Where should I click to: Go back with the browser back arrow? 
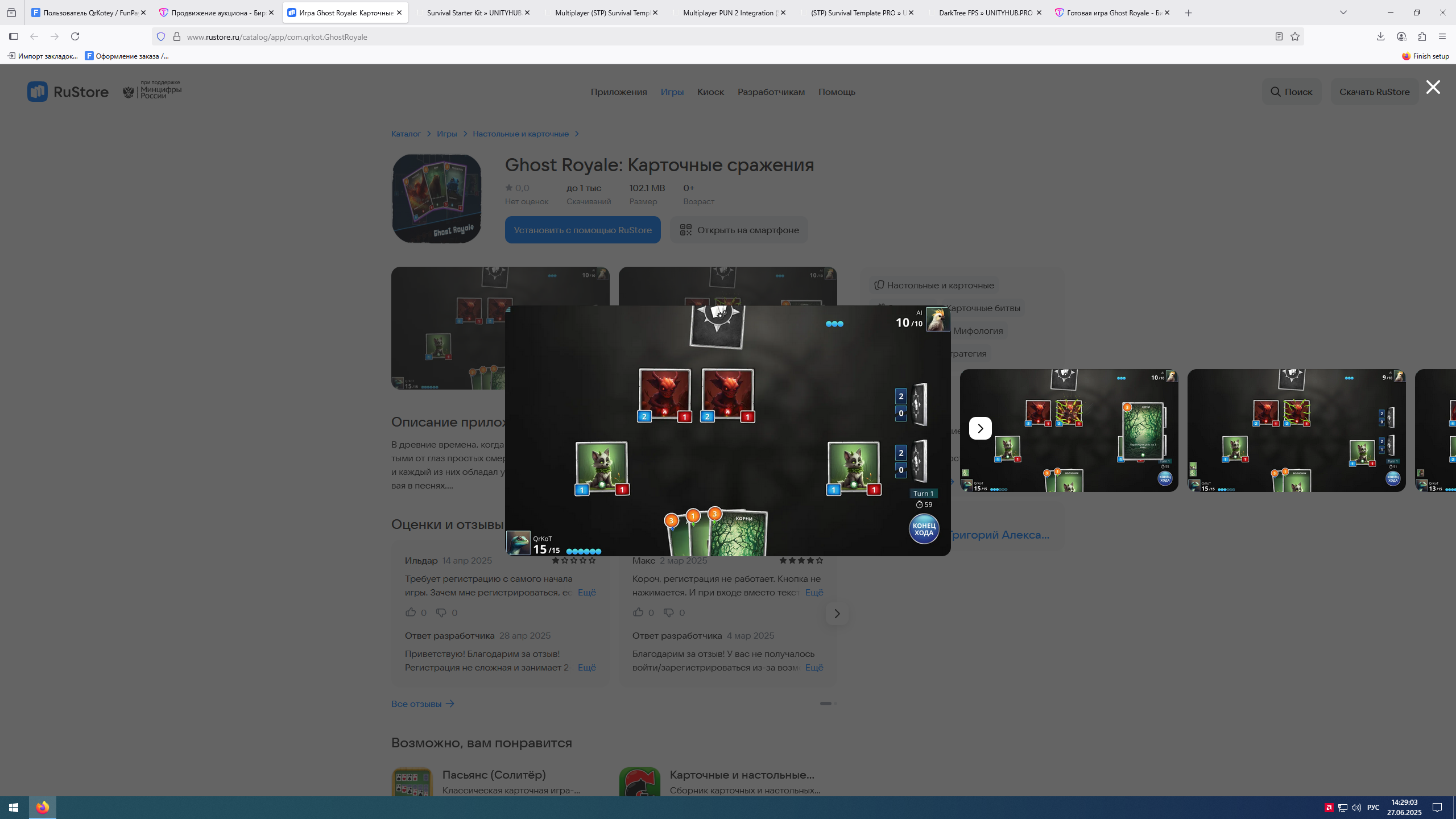[x=34, y=36]
